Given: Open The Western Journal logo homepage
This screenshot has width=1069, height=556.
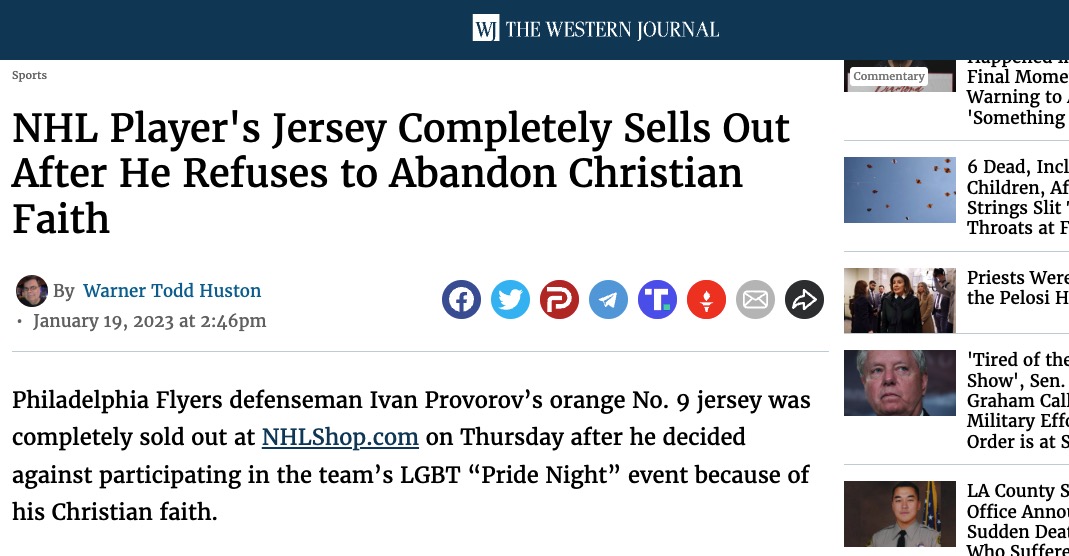Looking at the screenshot, I should tap(596, 29).
